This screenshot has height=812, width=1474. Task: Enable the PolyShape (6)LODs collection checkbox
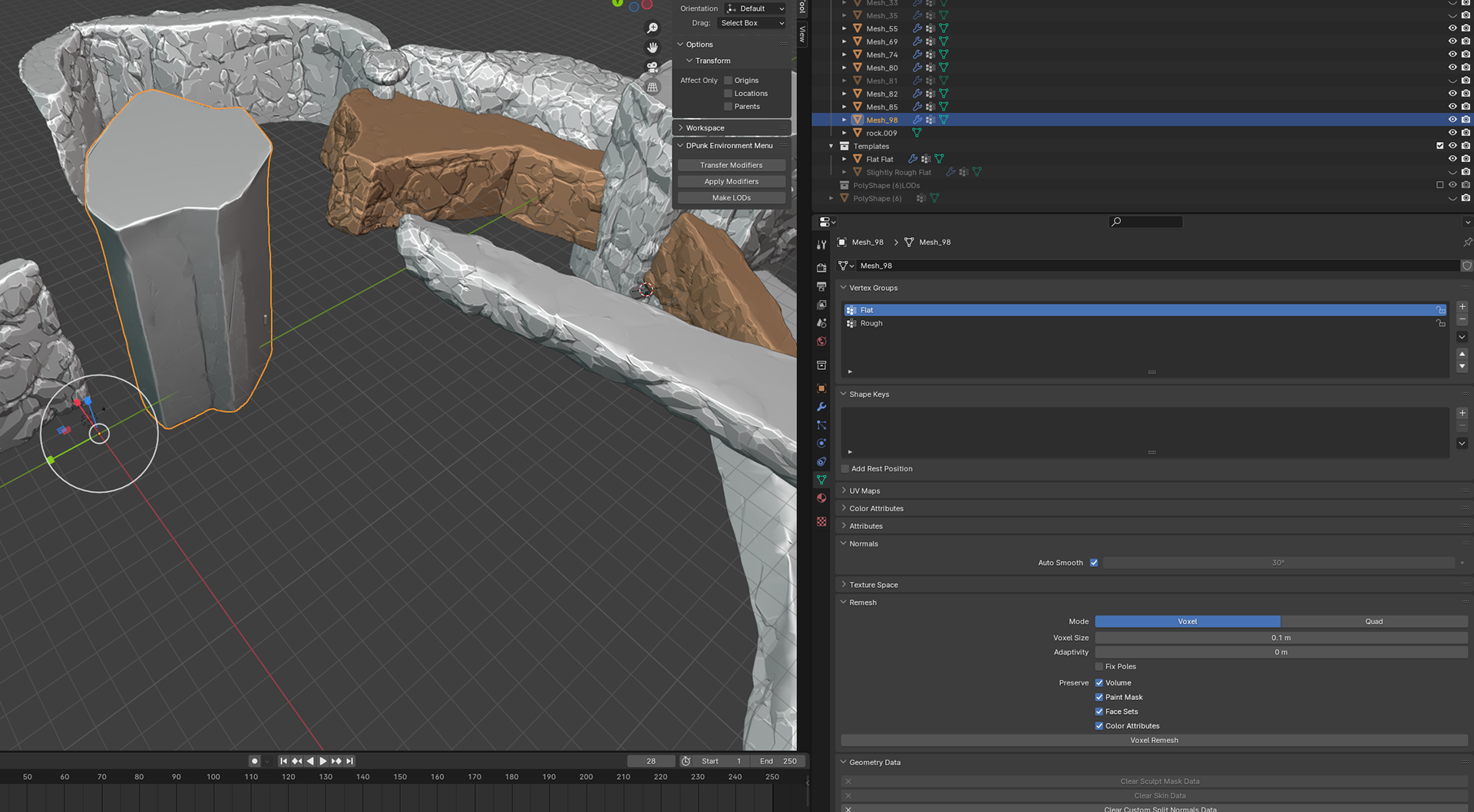[x=1440, y=185]
